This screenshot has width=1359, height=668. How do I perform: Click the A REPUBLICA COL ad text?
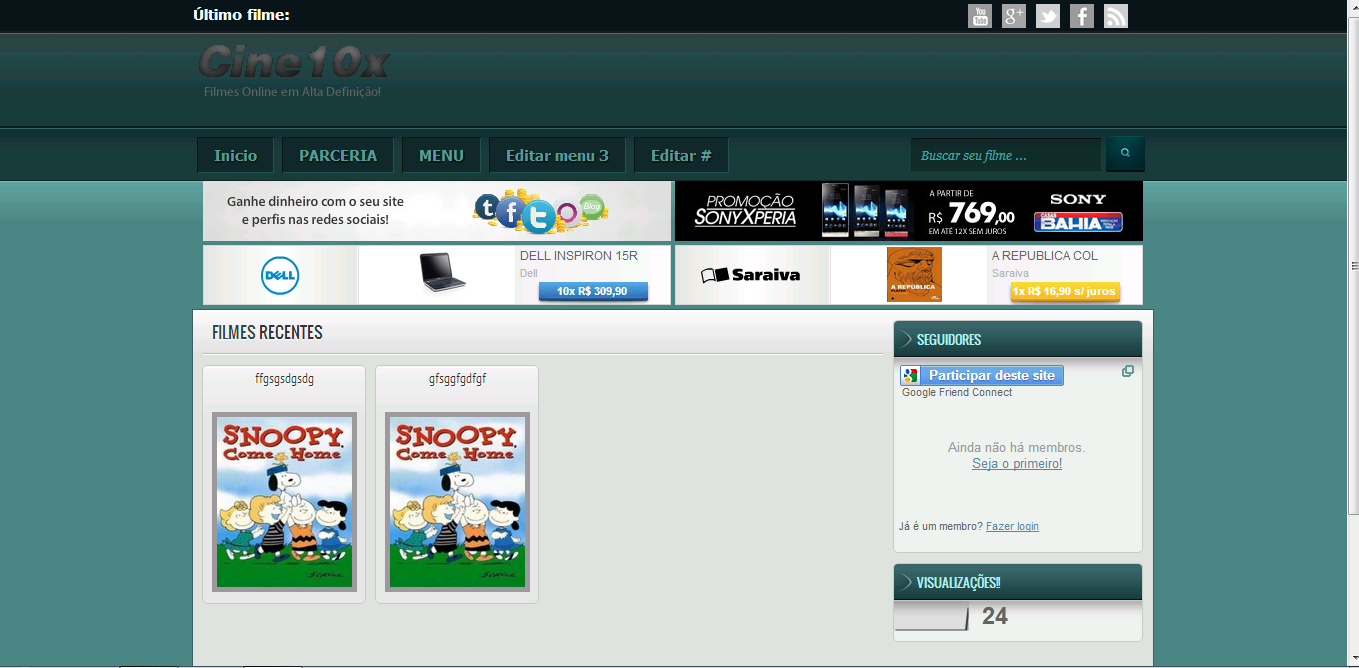click(x=1045, y=256)
